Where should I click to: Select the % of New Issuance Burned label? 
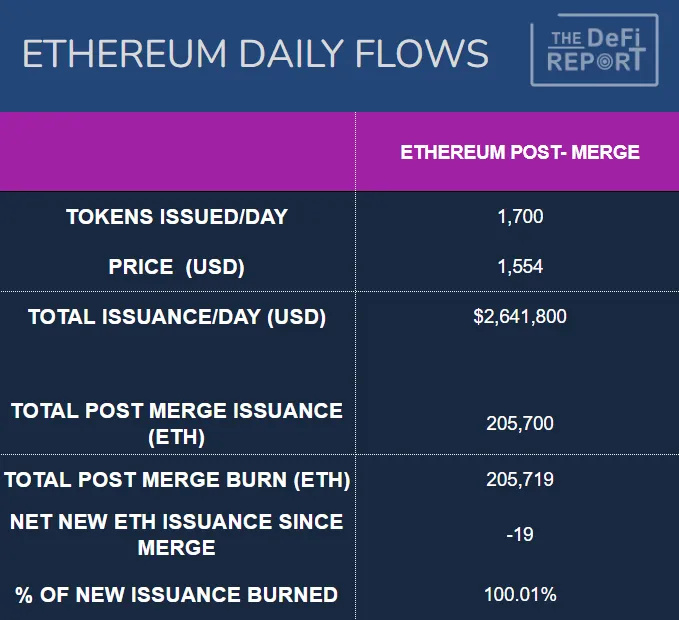[x=176, y=595]
